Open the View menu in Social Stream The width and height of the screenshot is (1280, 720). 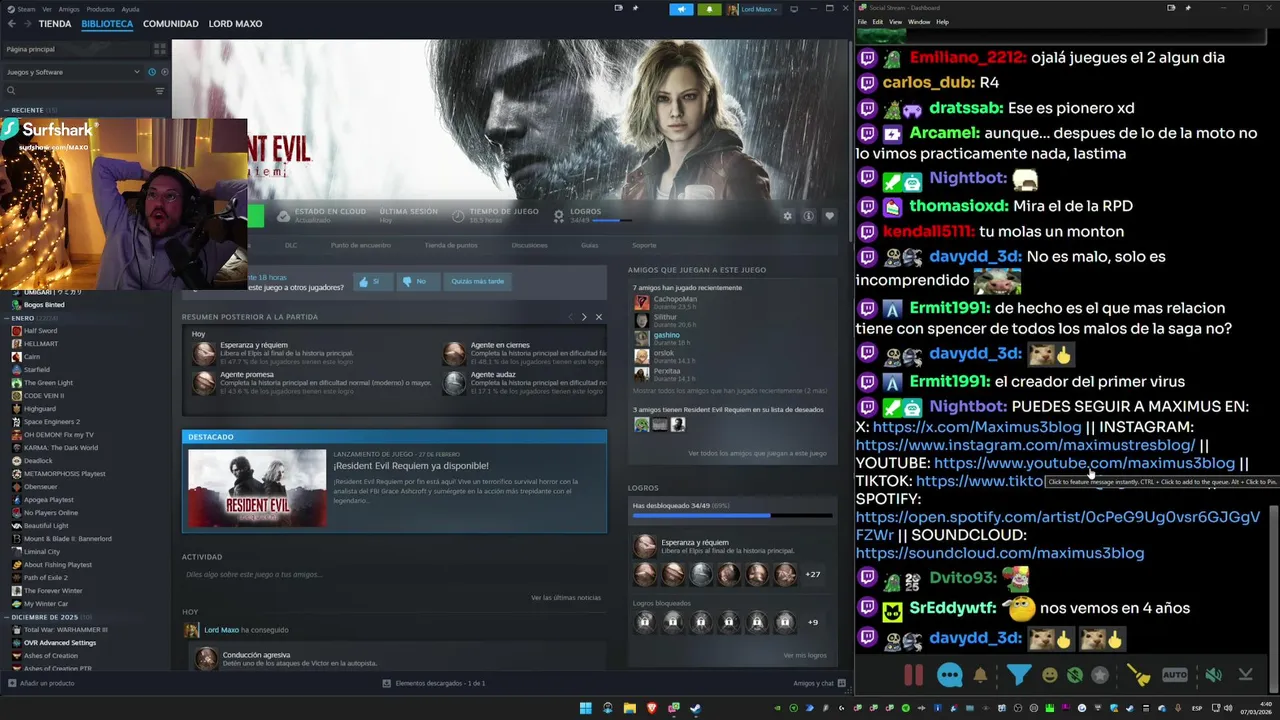[895, 21]
